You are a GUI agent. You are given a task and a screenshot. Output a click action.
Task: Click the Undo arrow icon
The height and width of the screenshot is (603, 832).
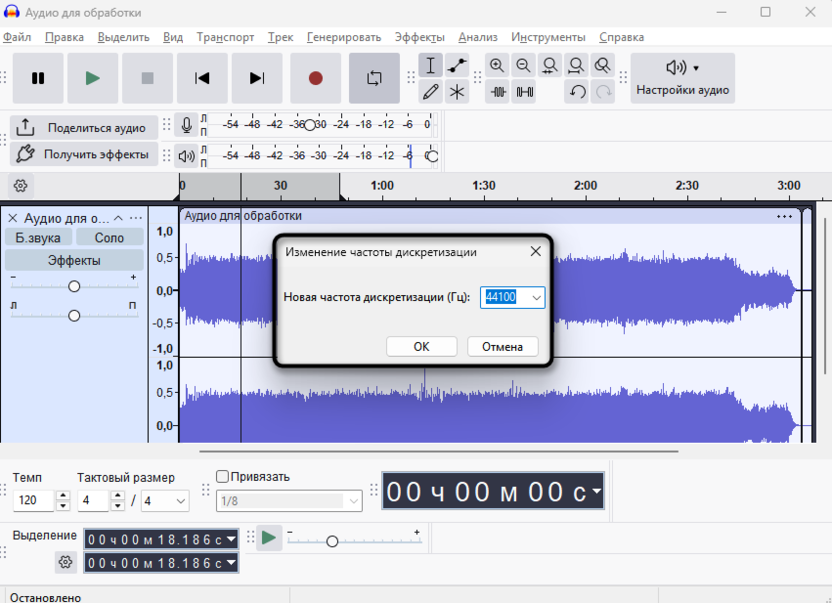(577, 92)
